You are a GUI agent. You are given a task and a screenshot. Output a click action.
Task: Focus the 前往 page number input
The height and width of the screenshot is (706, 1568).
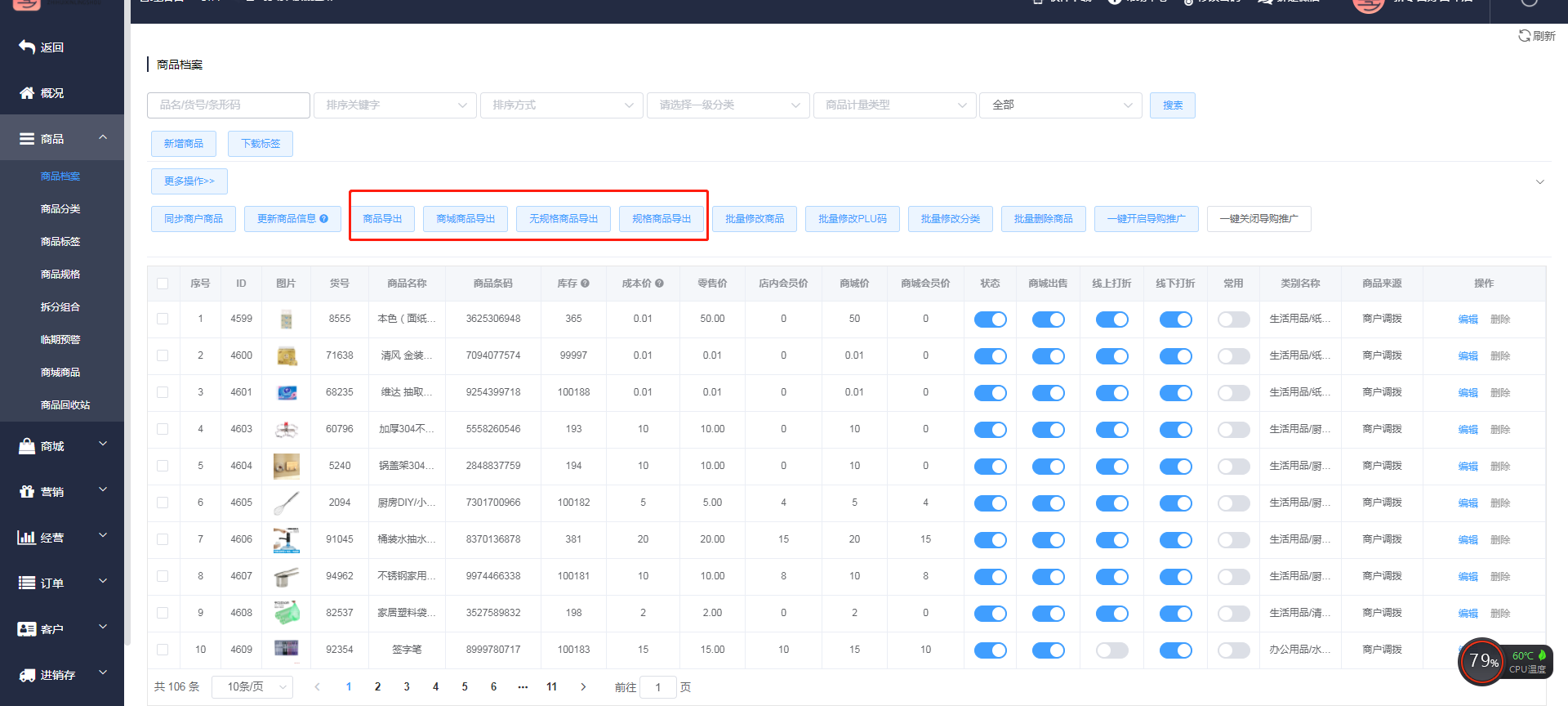point(658,687)
